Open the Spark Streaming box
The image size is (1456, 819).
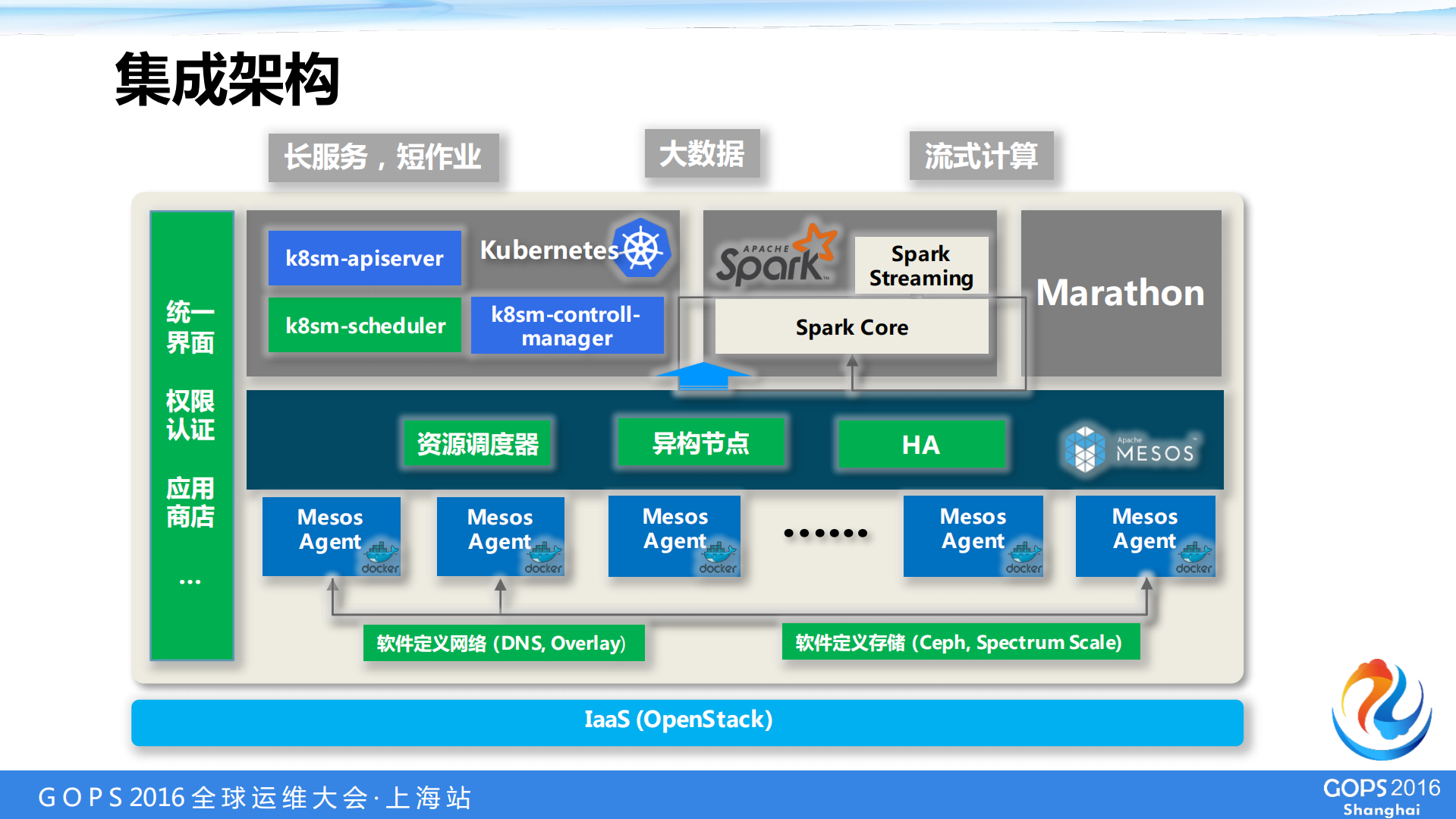[x=920, y=265]
